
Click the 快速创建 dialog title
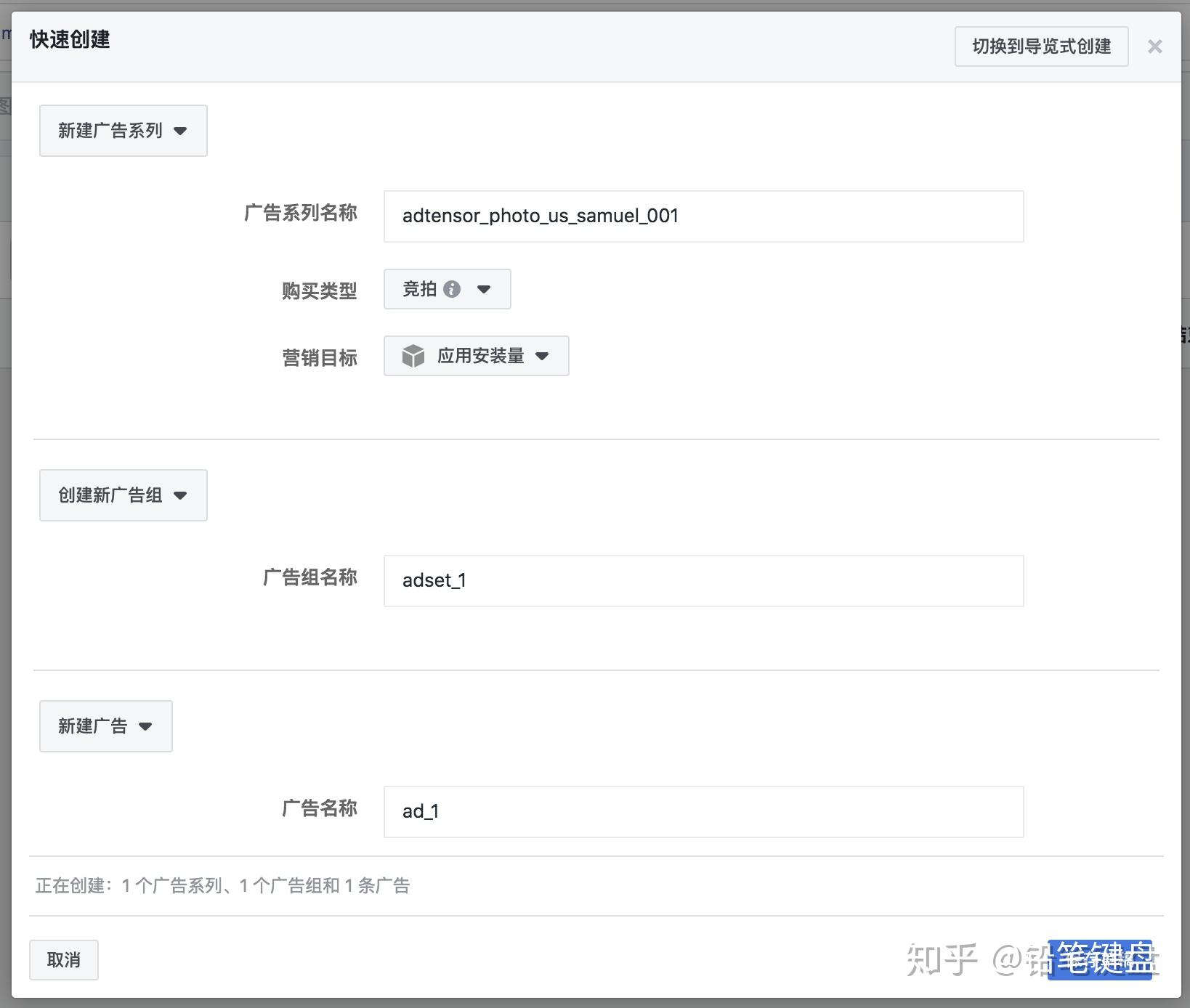click(70, 39)
